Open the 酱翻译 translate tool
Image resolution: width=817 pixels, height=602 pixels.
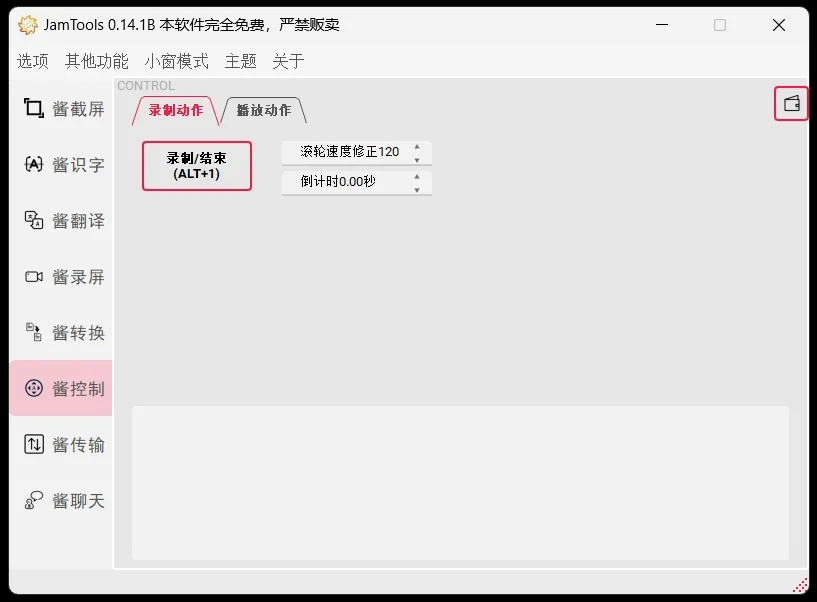pos(61,220)
